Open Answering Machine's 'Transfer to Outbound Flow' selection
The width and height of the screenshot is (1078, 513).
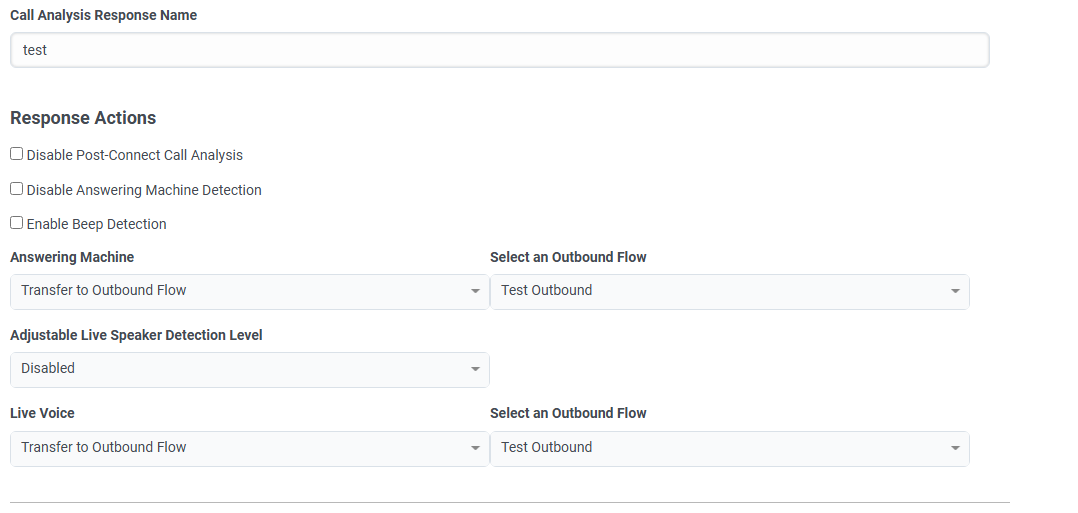pyautogui.click(x=240, y=291)
